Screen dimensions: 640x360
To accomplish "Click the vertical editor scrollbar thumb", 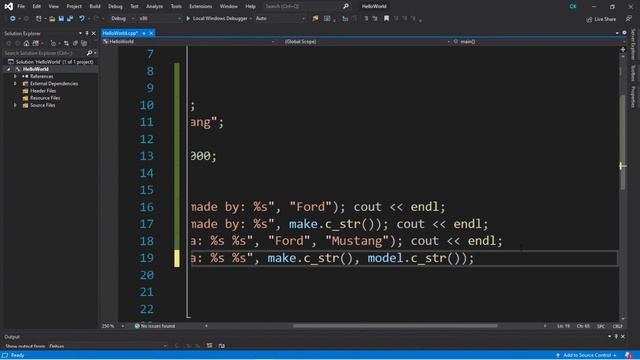I will [622, 142].
